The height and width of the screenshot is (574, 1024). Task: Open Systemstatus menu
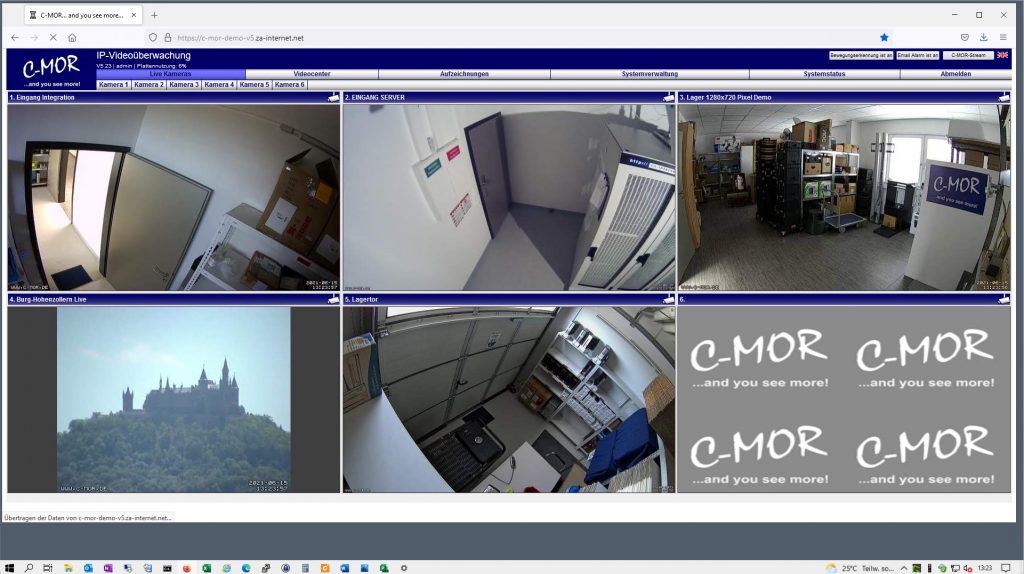coord(824,74)
